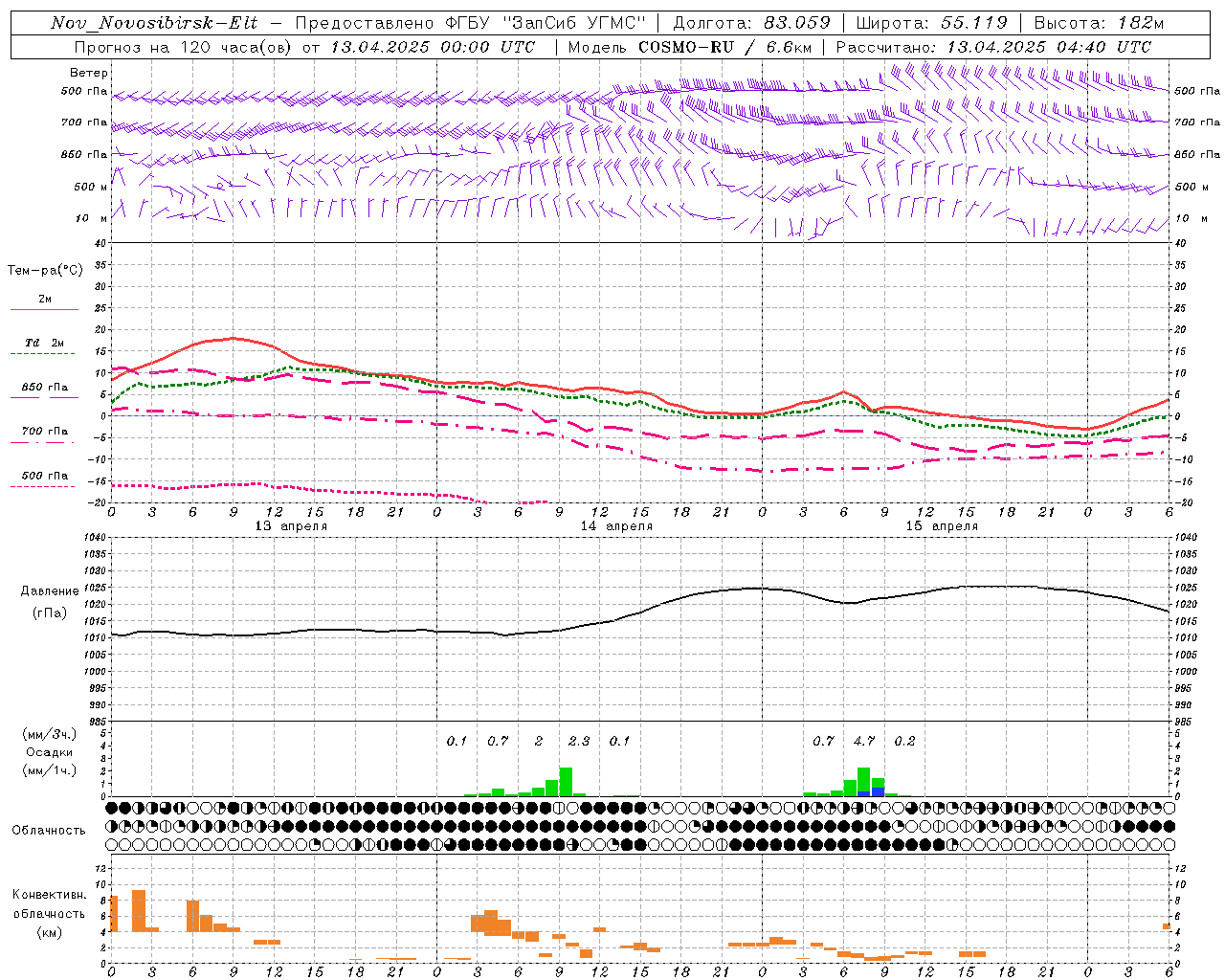Click the 4.7 precipitation total value
Viewport: 1225px width, 980px height.
coord(864,742)
